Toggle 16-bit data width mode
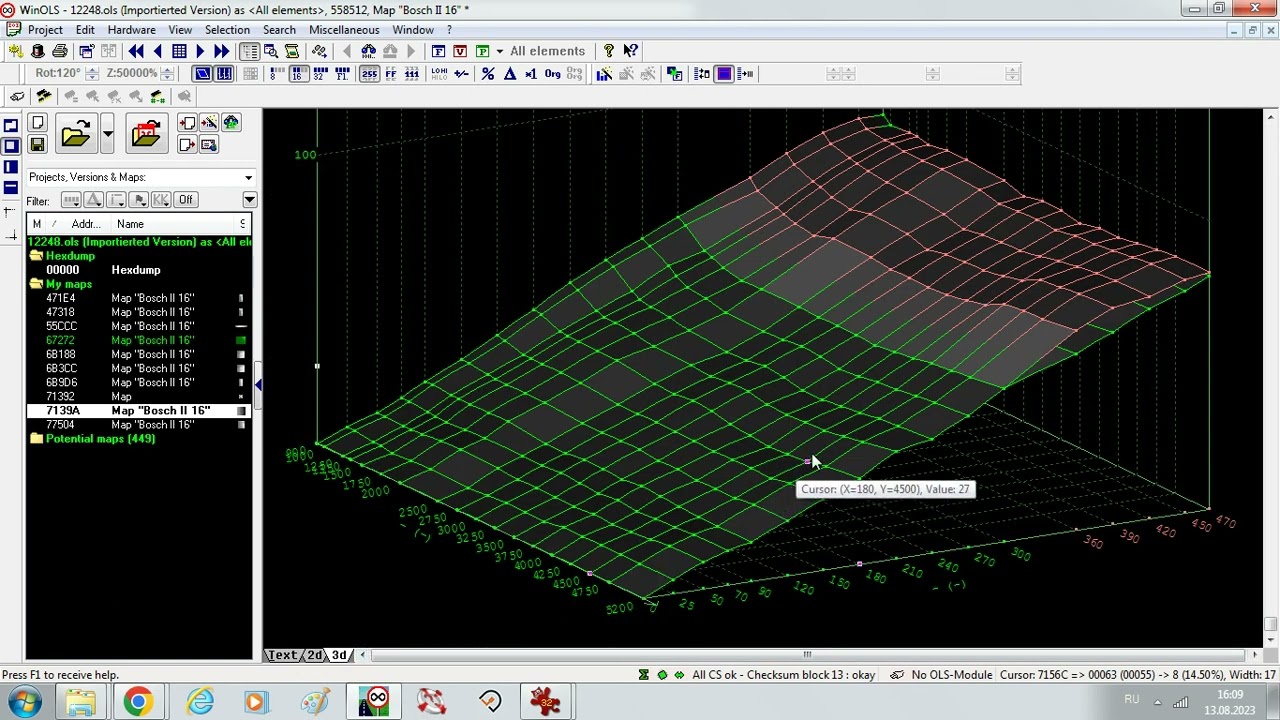This screenshot has height=720, width=1280. click(297, 74)
